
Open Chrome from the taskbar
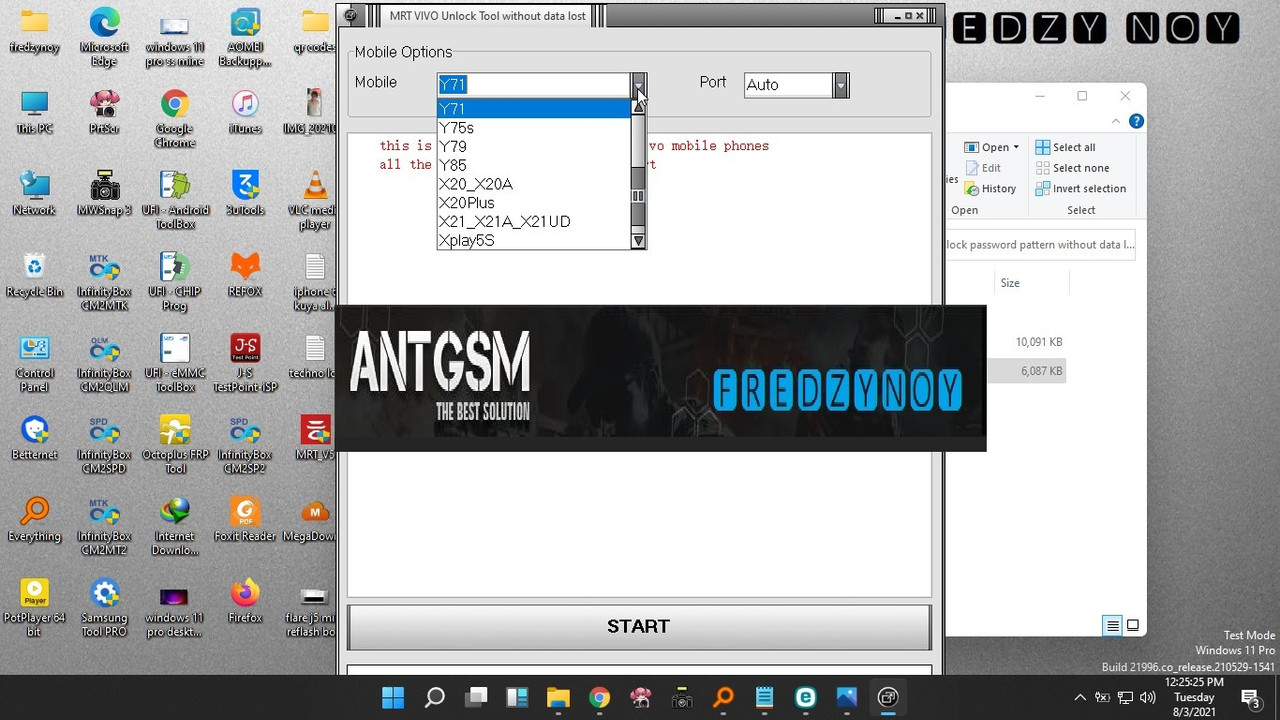(x=599, y=698)
